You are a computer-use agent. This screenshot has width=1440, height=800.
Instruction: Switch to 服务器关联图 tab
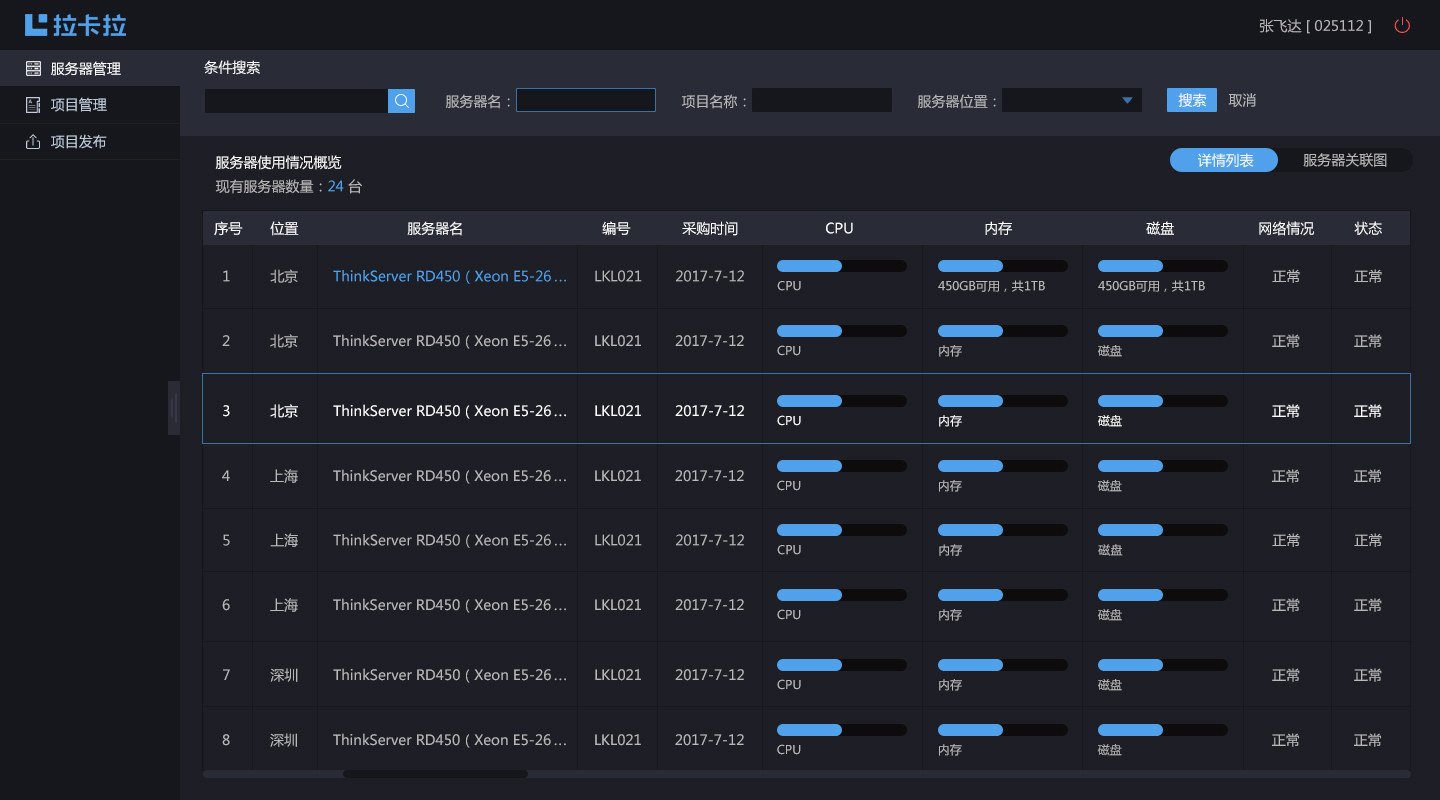tap(1345, 160)
